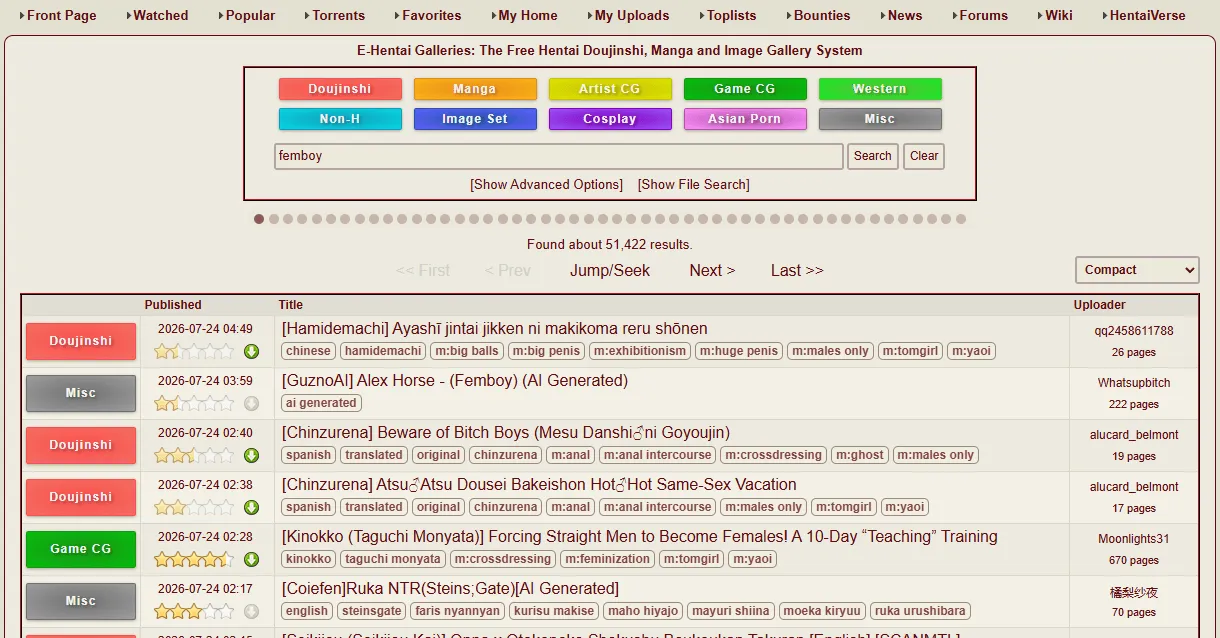The width and height of the screenshot is (1220, 638).
Task: Open Forums in the top menu
Action: coord(984,15)
